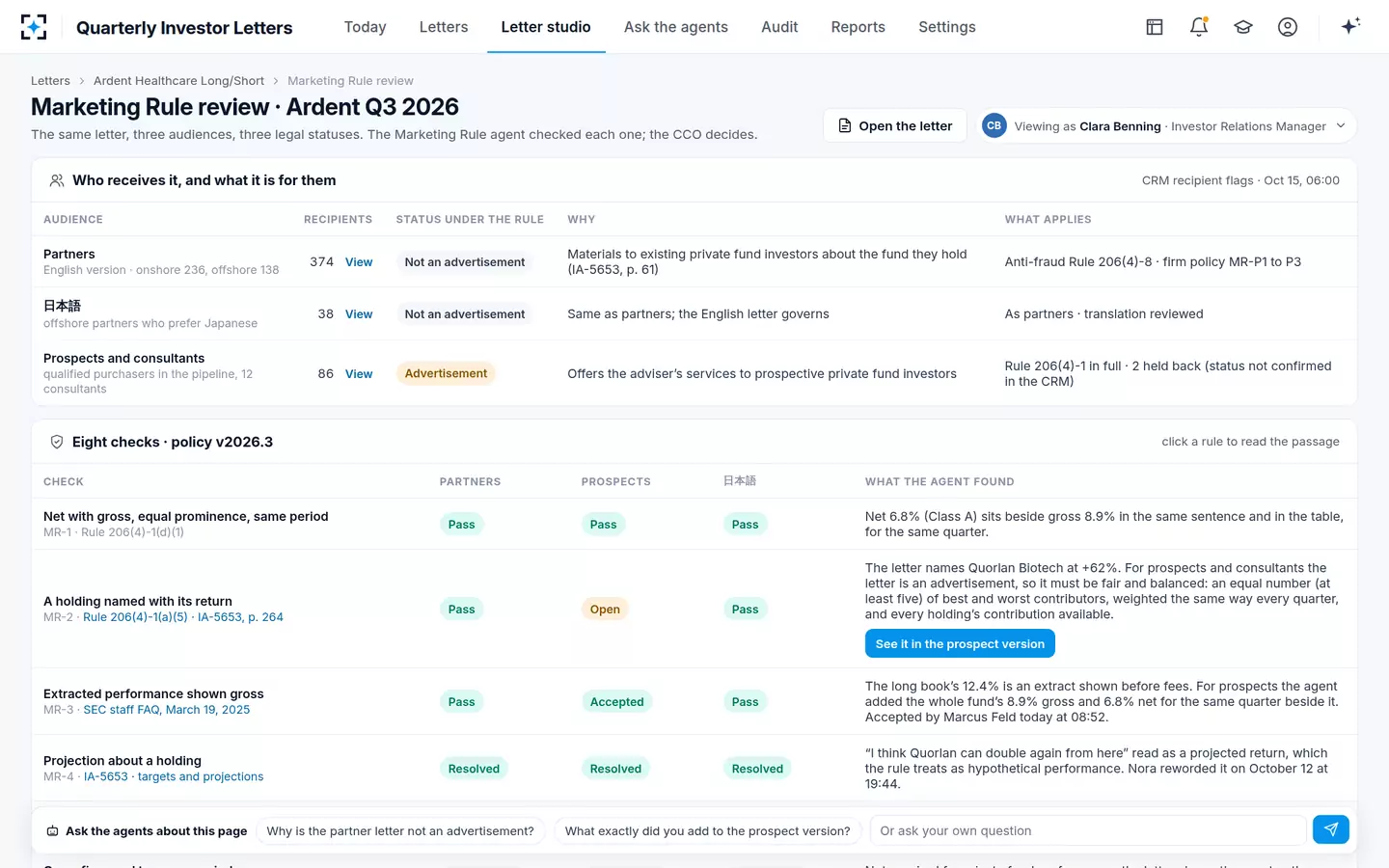Click the Advertisement status badge for Prospects
The height and width of the screenshot is (868, 1389).
(446, 373)
